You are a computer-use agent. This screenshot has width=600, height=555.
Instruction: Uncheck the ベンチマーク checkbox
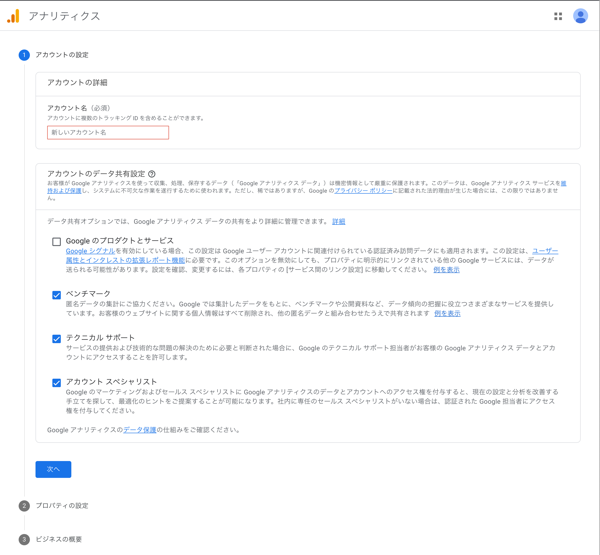[57, 295]
